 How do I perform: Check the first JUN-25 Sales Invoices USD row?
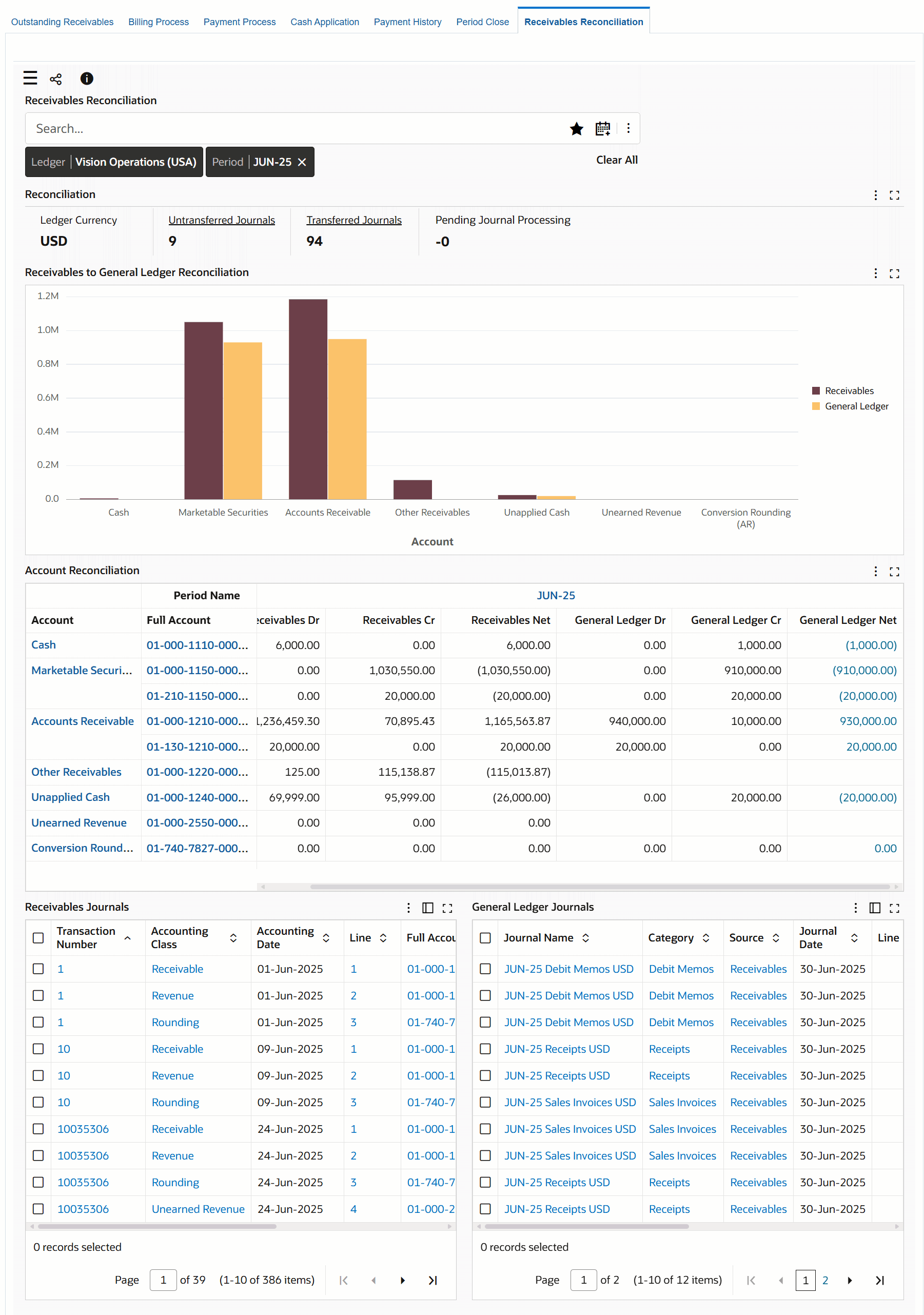tap(485, 1102)
